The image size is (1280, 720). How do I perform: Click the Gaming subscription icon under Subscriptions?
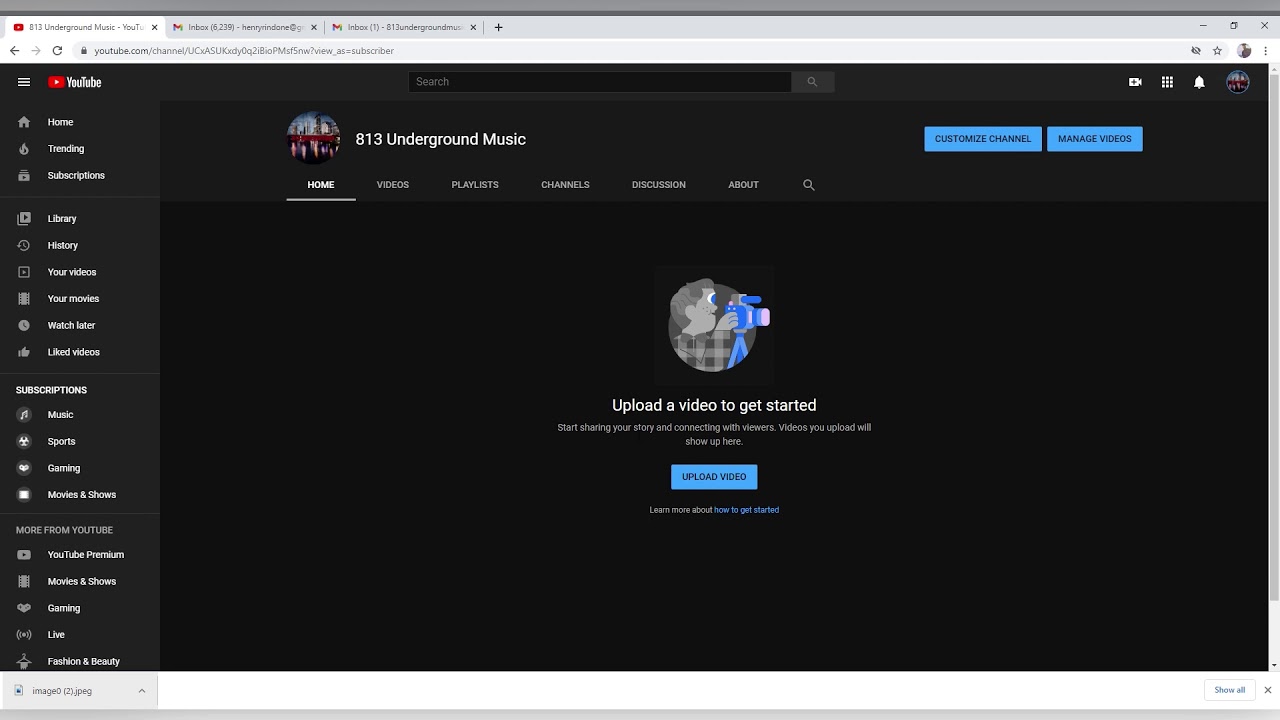(x=24, y=468)
